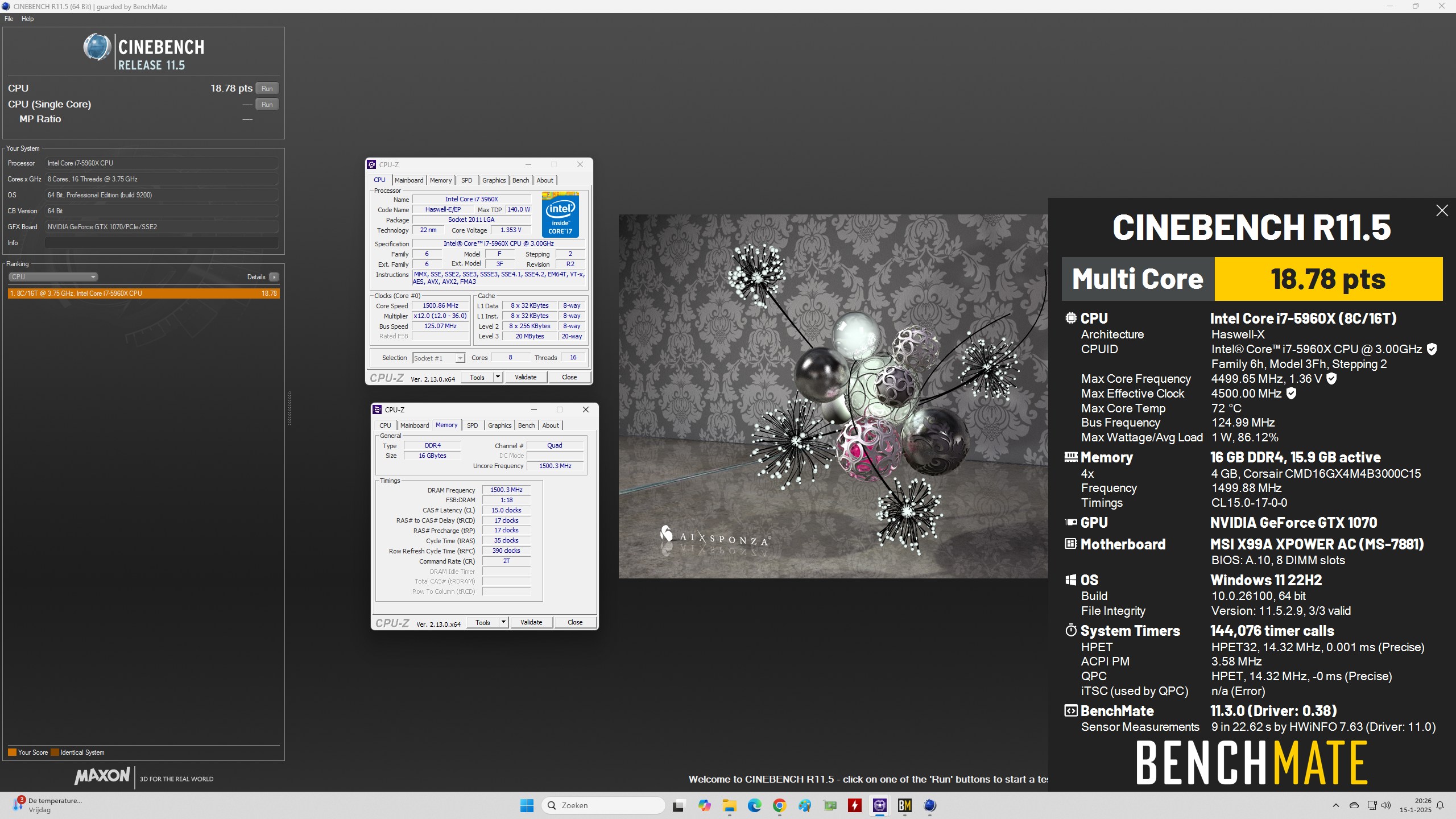Open BenchMate via the BM taskbar icon
The width and height of the screenshot is (1456, 819).
905,805
